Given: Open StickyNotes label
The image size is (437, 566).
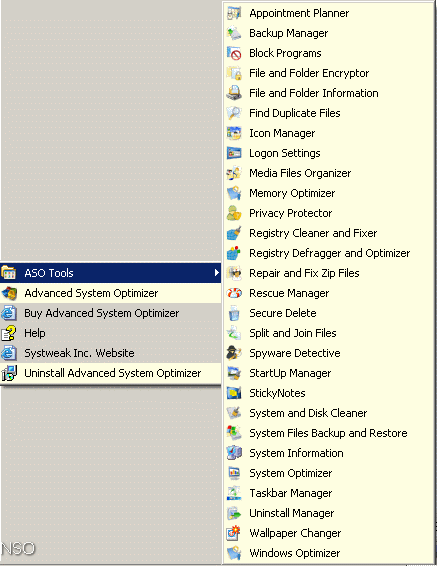Looking at the screenshot, I should pos(277,393).
